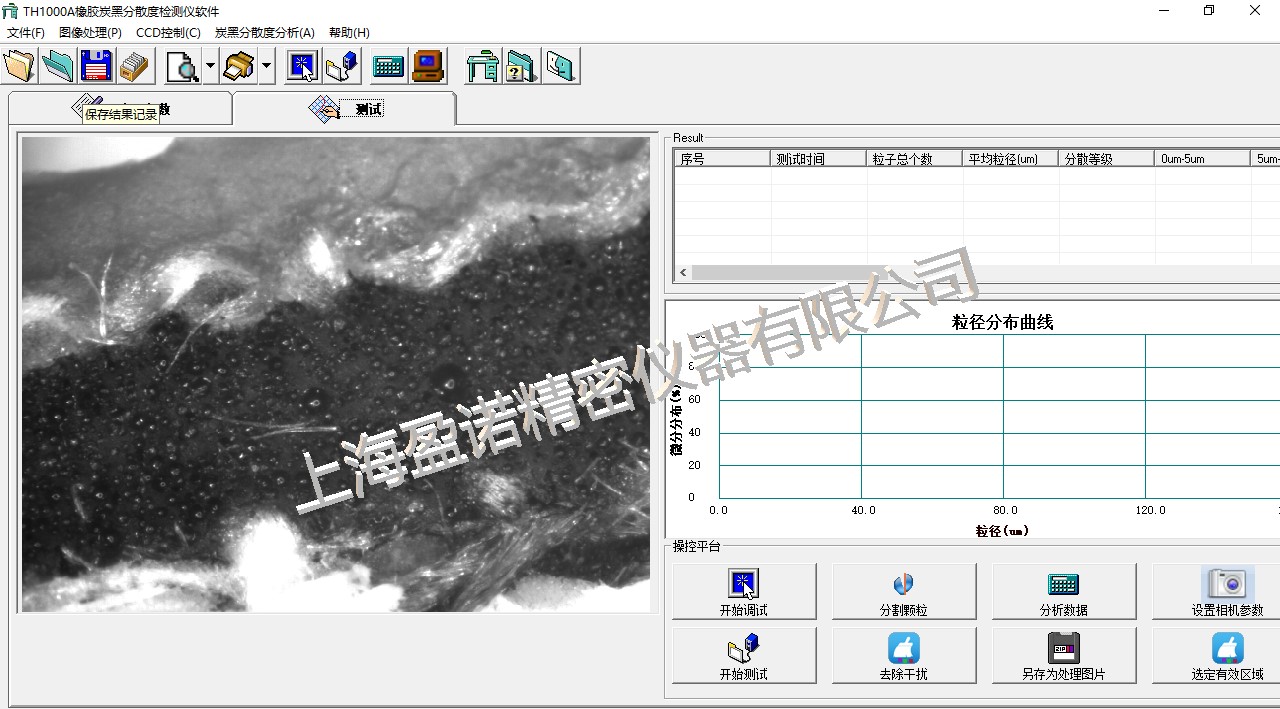This screenshot has width=1280, height=709.
Task: Open the 文件(F) menu
Action: tap(26, 33)
